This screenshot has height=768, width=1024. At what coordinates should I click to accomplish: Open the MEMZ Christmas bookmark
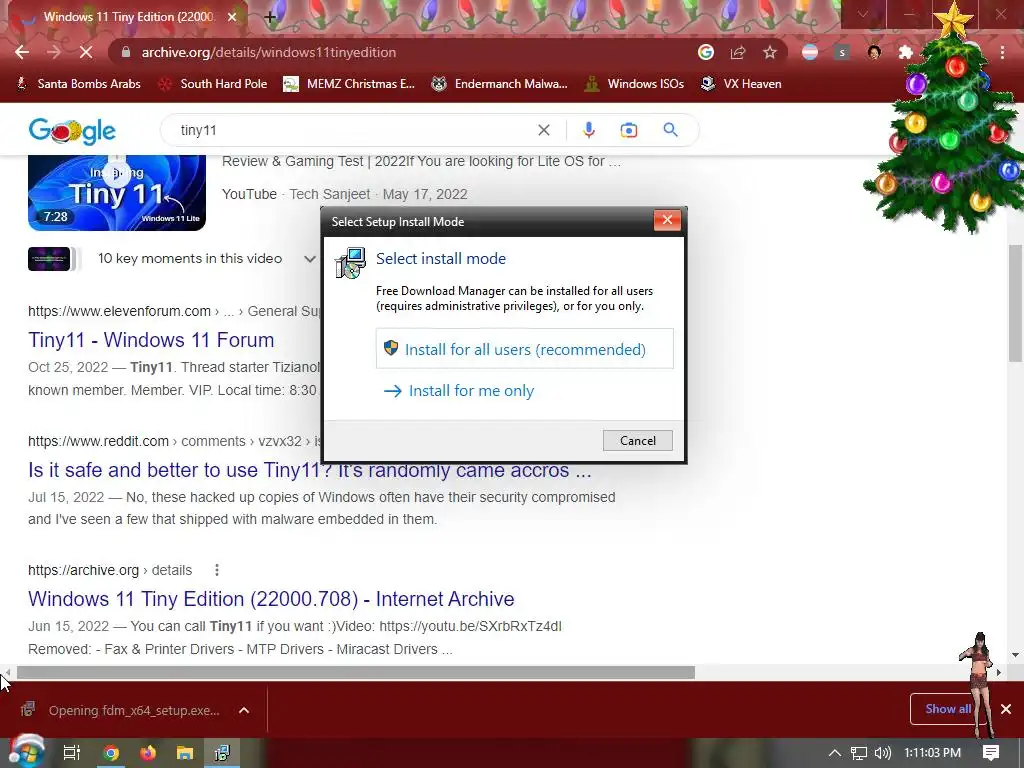349,84
